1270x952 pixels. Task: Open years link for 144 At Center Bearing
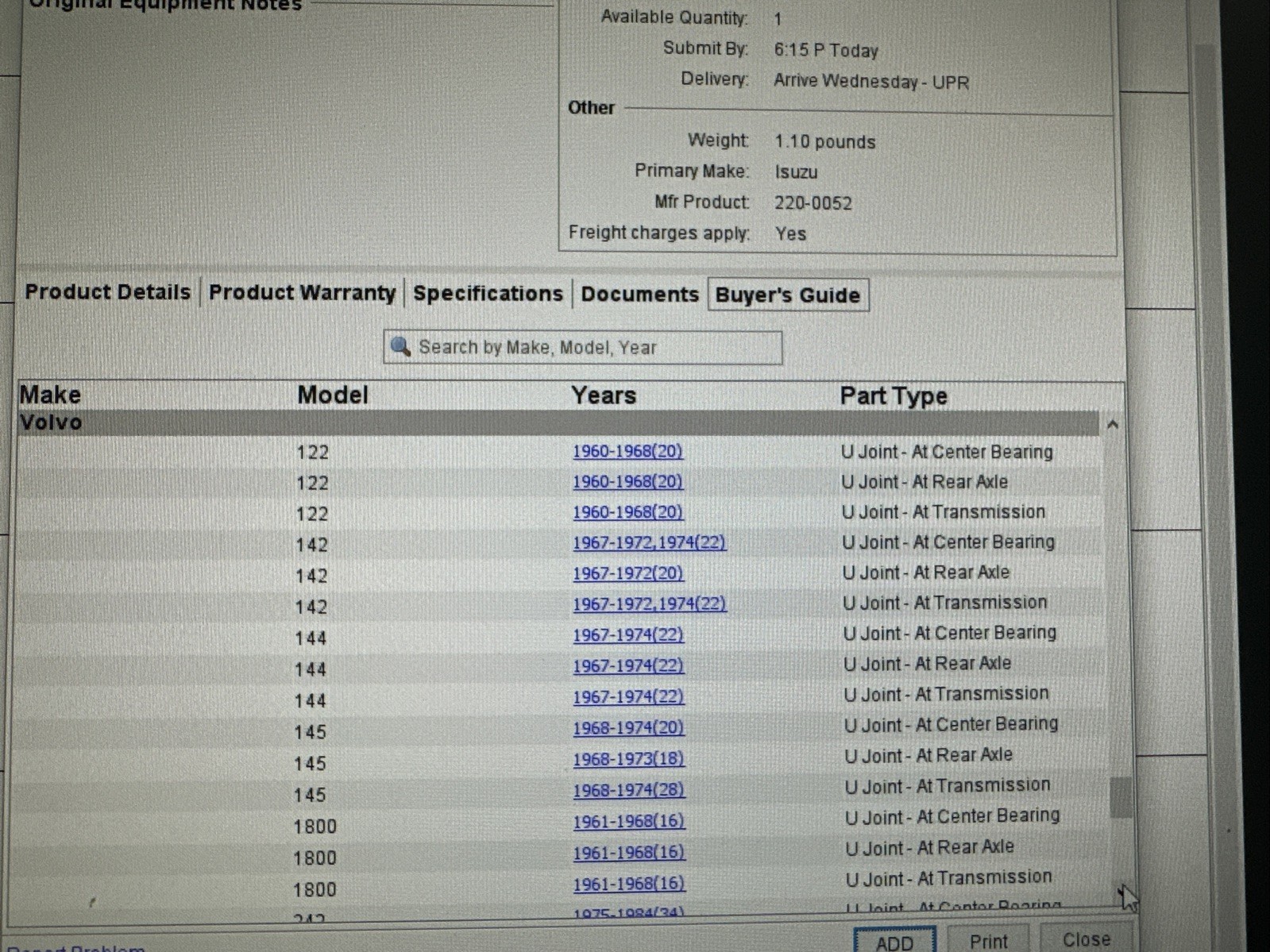point(628,634)
